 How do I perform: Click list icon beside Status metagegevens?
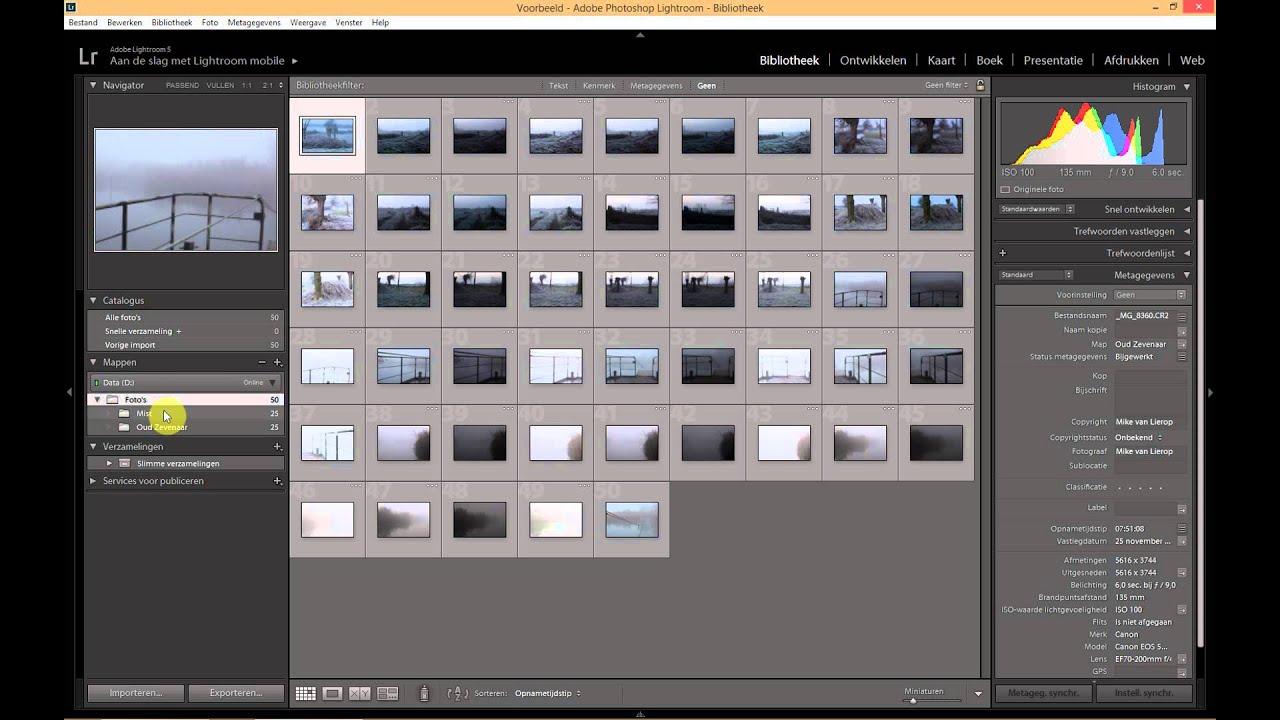1182,357
